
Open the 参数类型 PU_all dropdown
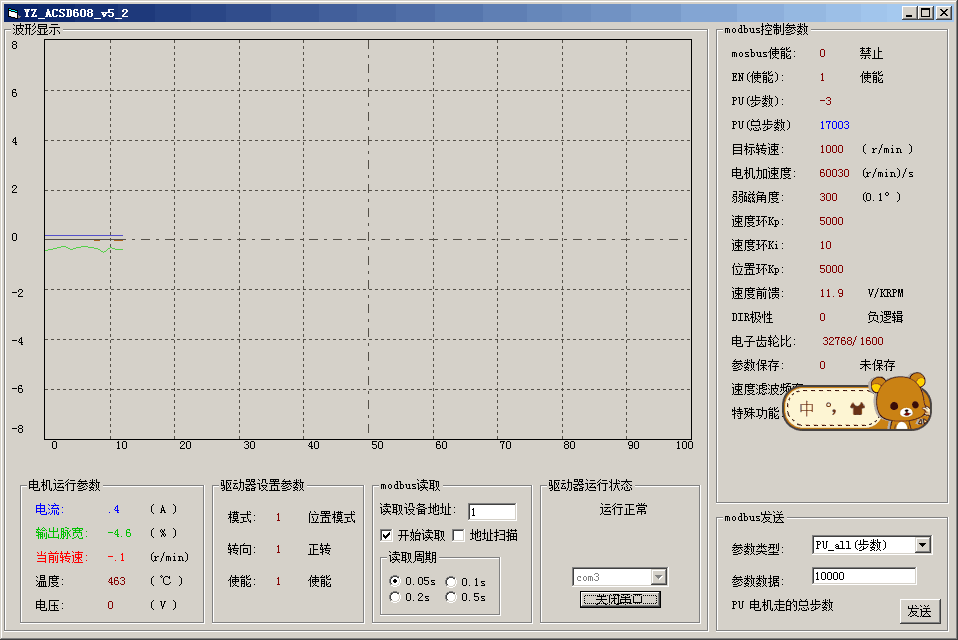[x=922, y=545]
